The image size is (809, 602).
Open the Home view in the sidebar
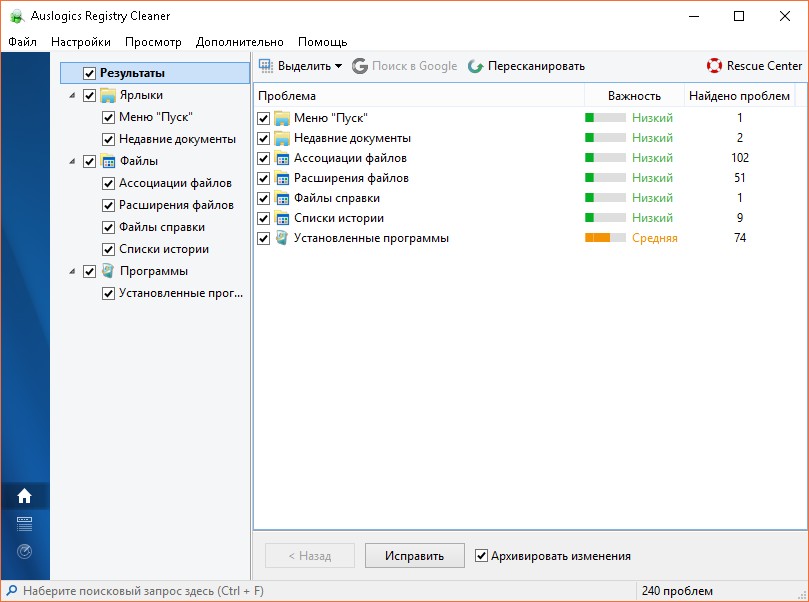tap(24, 496)
